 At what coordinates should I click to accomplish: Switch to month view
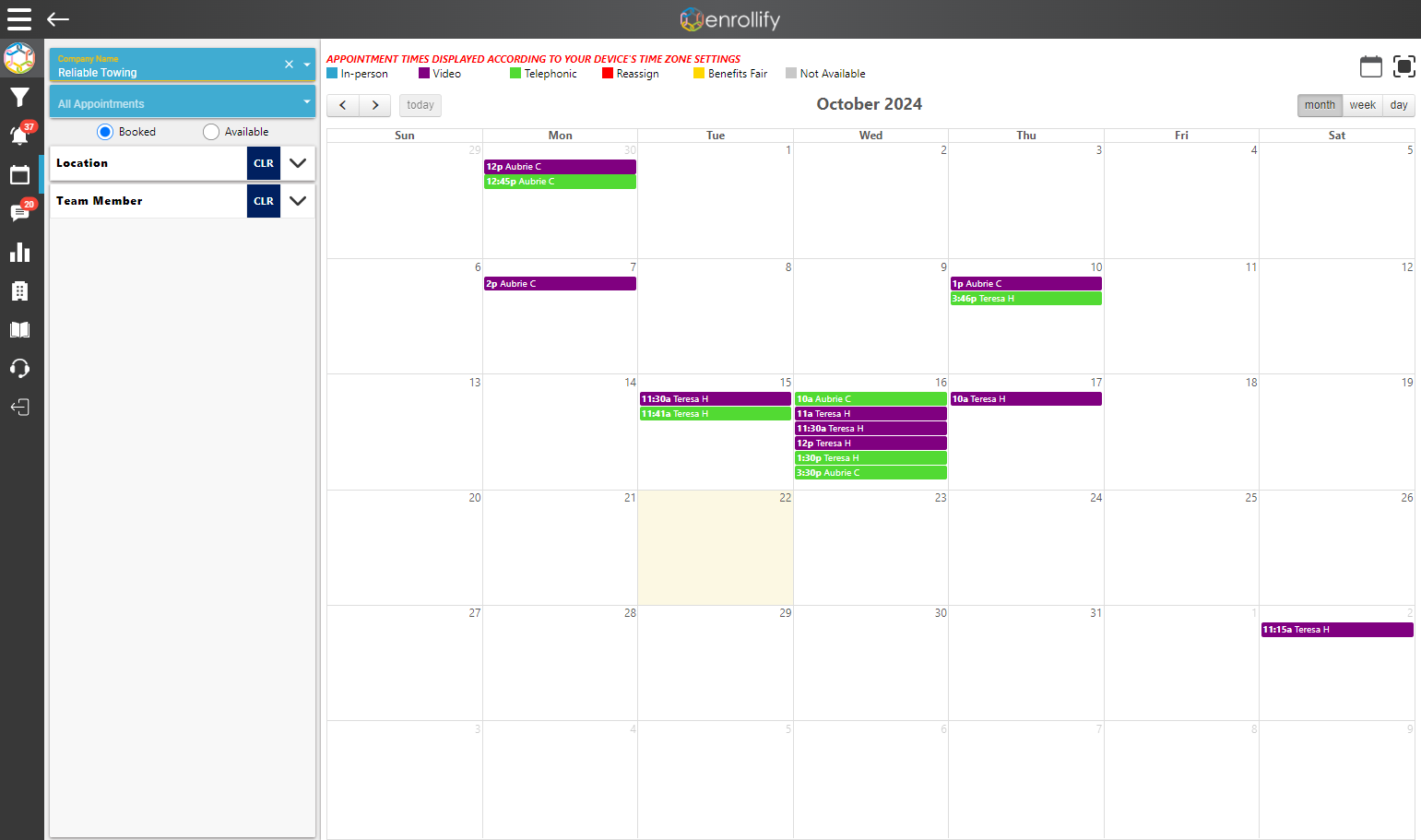pos(1320,105)
